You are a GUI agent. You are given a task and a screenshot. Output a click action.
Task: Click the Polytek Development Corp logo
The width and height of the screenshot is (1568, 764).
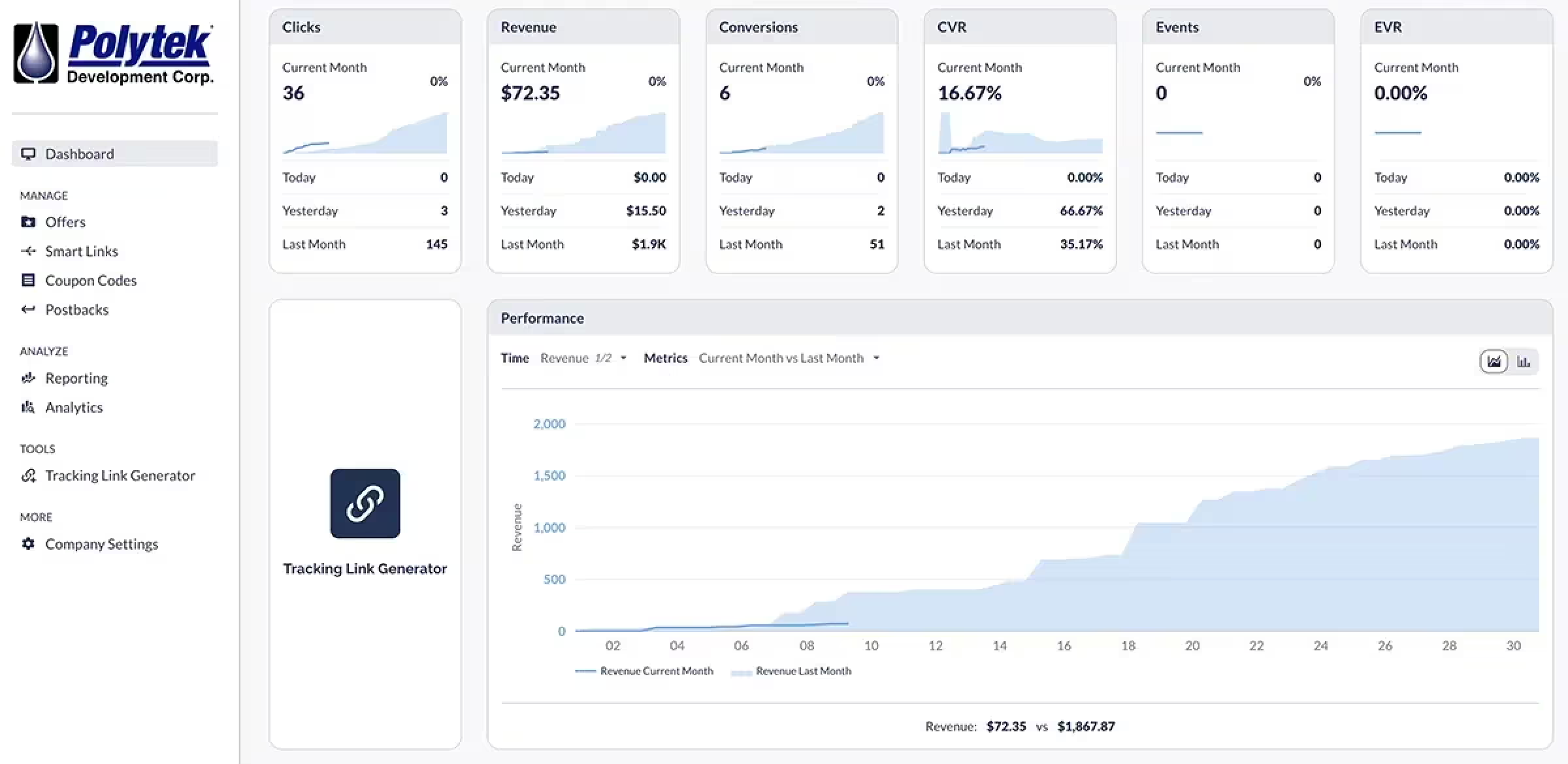tap(114, 54)
